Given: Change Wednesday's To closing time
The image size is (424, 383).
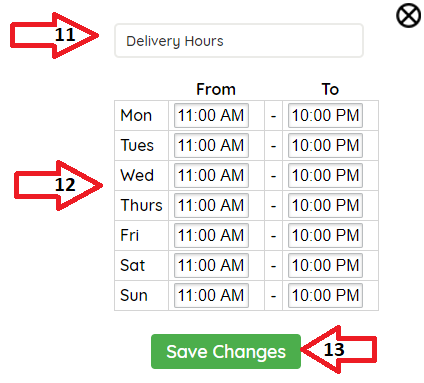Looking at the screenshot, I should coord(325,175).
